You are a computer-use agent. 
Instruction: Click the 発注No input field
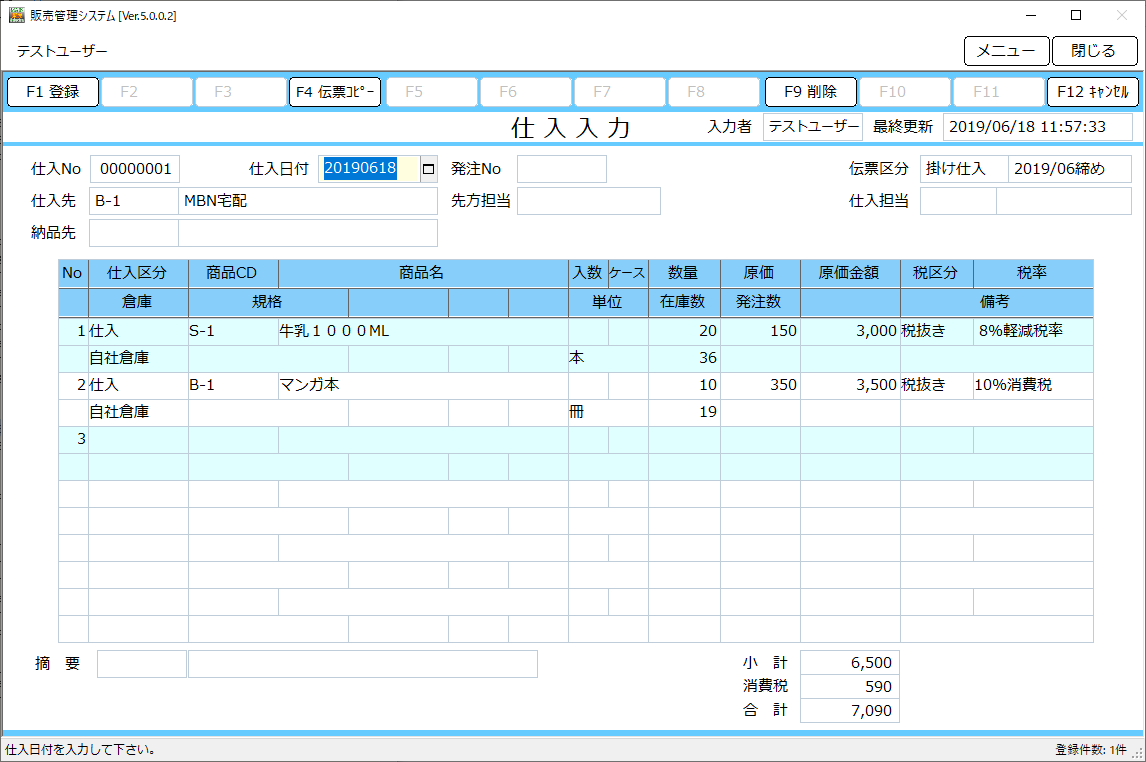click(562, 169)
